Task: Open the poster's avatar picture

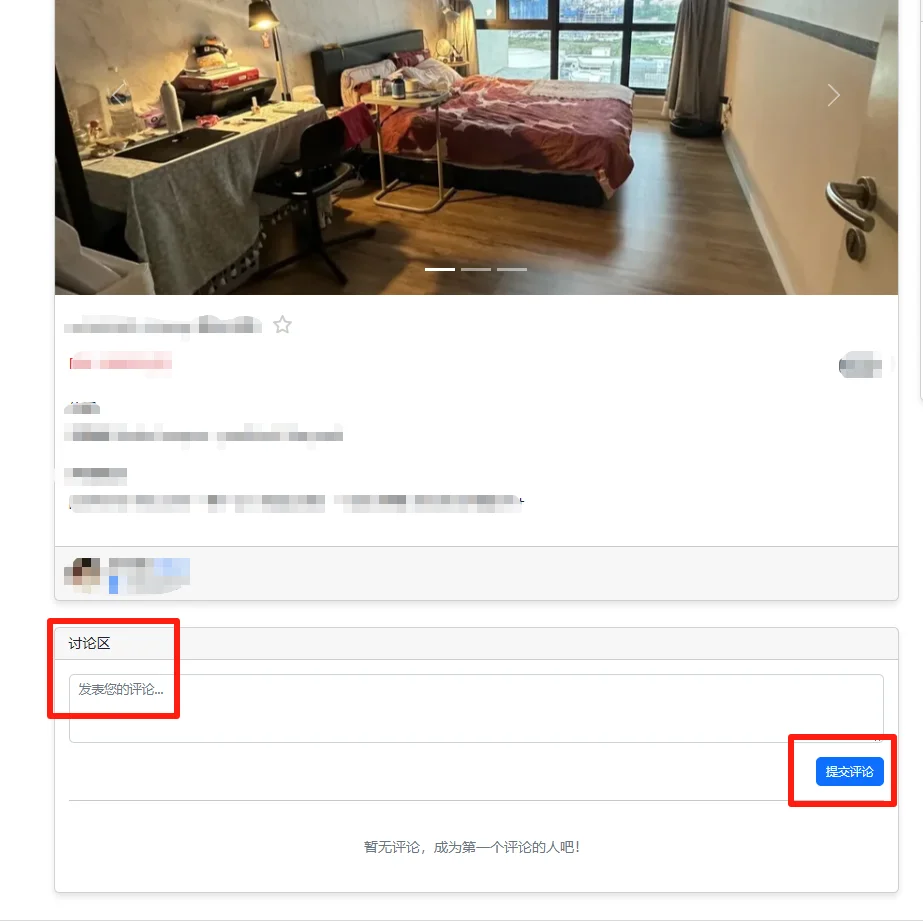Action: [82, 574]
